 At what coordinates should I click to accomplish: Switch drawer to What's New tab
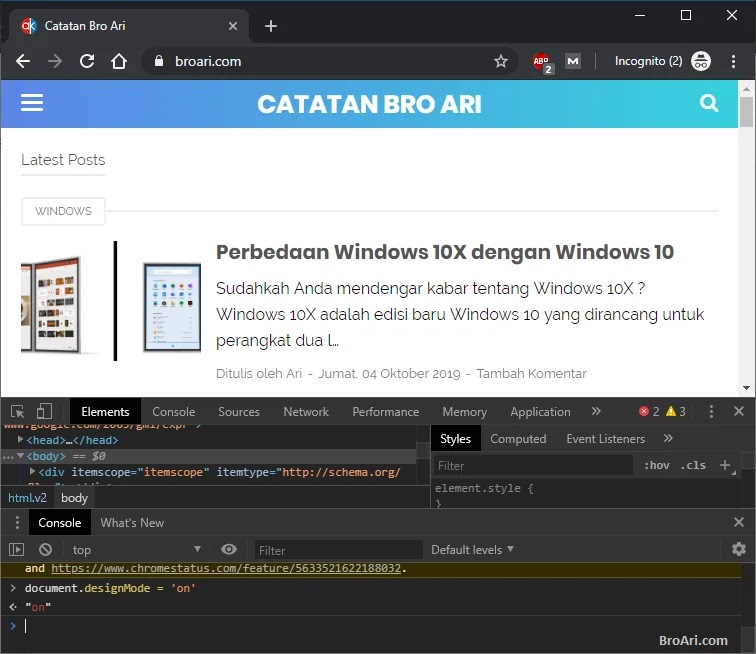[132, 523]
